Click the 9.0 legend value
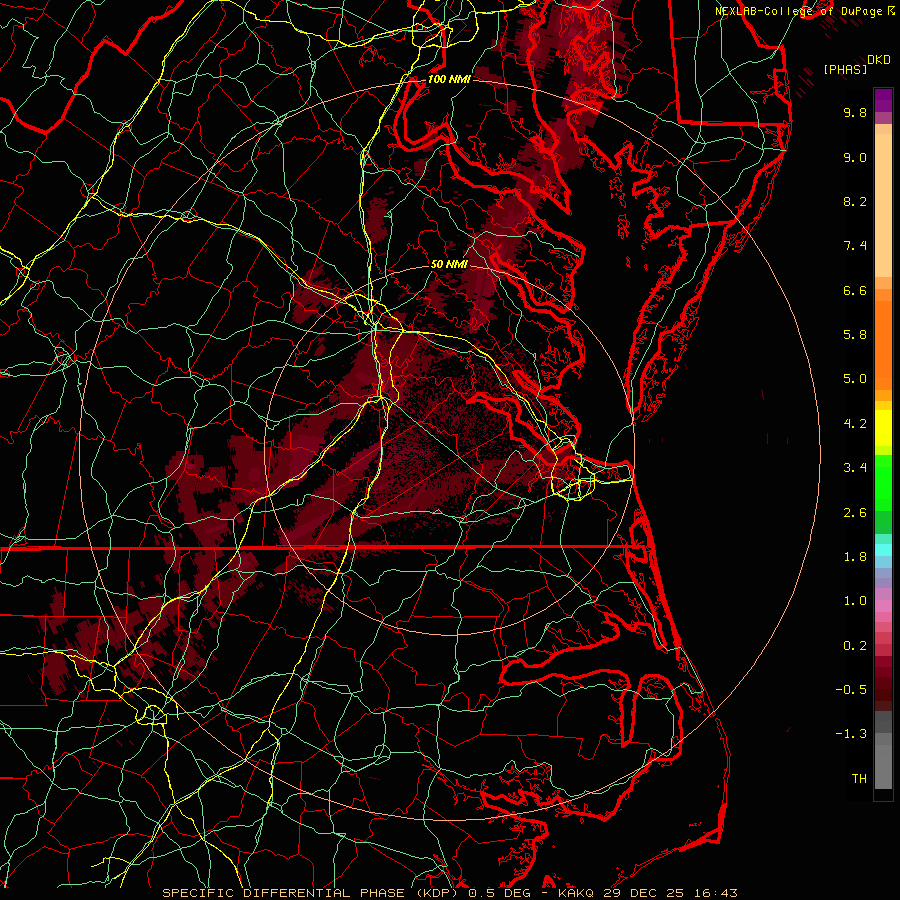This screenshot has height=900, width=900. tap(855, 157)
